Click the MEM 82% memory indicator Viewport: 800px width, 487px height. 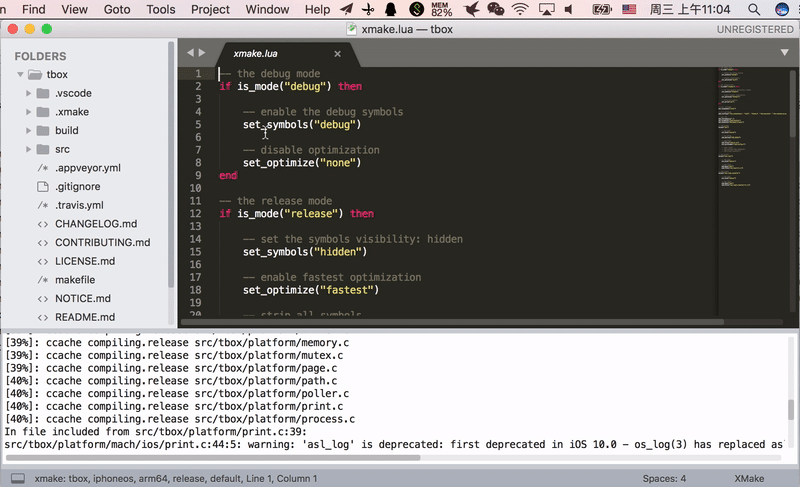(x=441, y=9)
